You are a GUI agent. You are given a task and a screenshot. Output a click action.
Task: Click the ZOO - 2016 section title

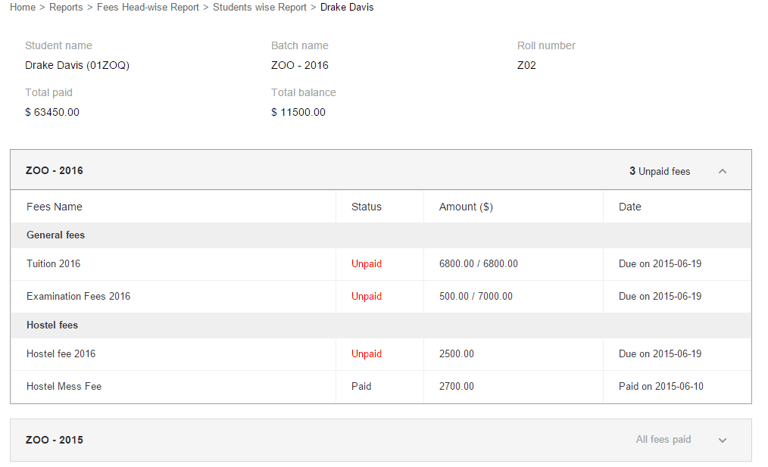click(54, 171)
